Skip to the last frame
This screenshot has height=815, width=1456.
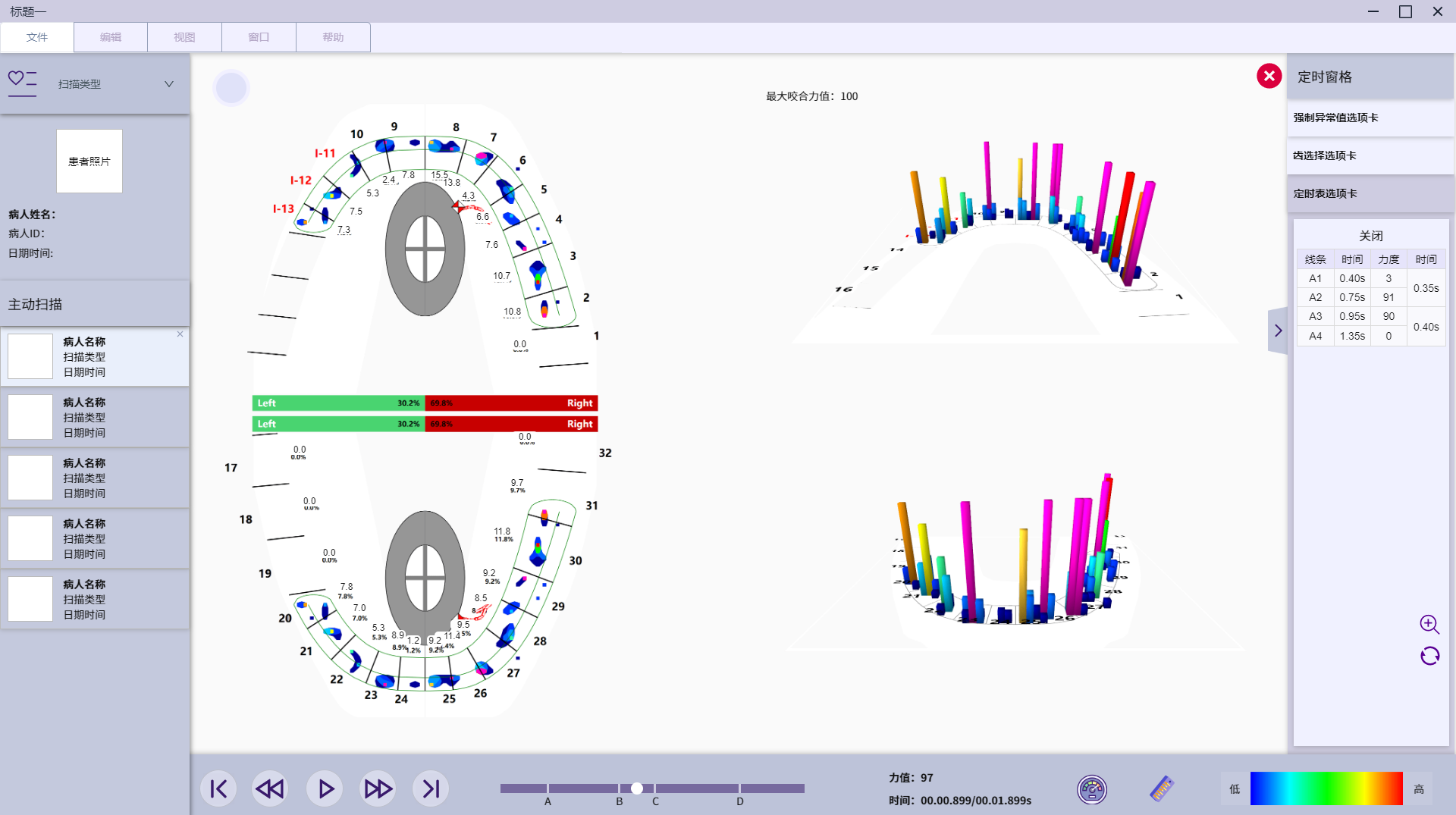tap(431, 789)
